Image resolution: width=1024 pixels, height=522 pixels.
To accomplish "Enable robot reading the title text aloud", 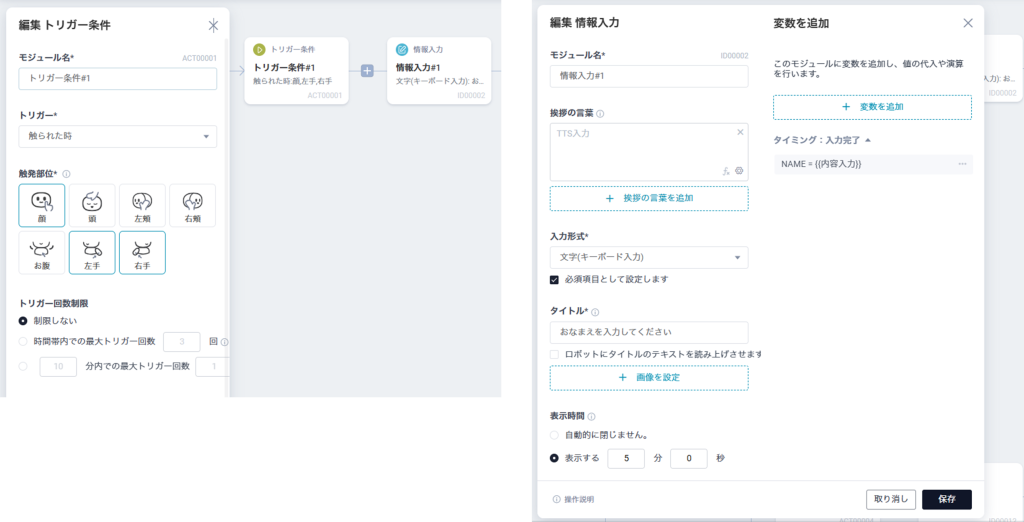I will coord(555,354).
